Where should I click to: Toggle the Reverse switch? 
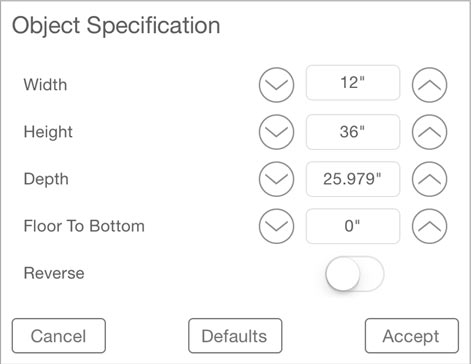point(355,274)
